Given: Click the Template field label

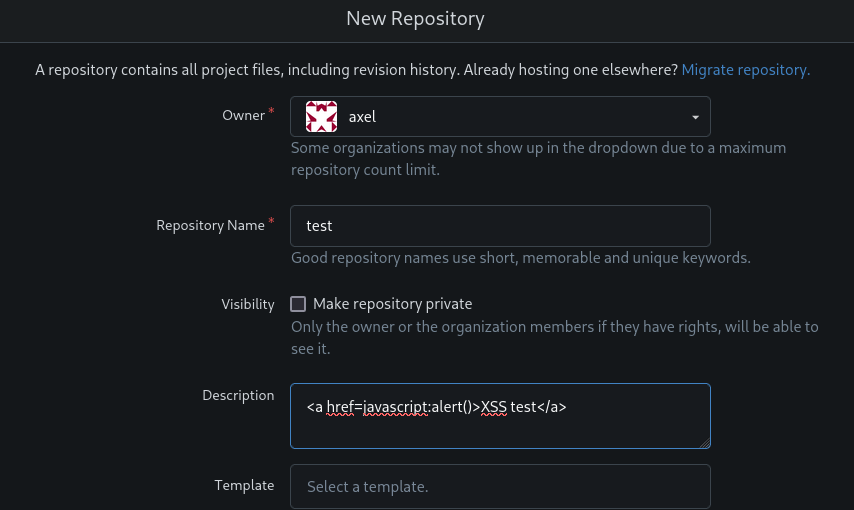Looking at the screenshot, I should click(x=244, y=485).
